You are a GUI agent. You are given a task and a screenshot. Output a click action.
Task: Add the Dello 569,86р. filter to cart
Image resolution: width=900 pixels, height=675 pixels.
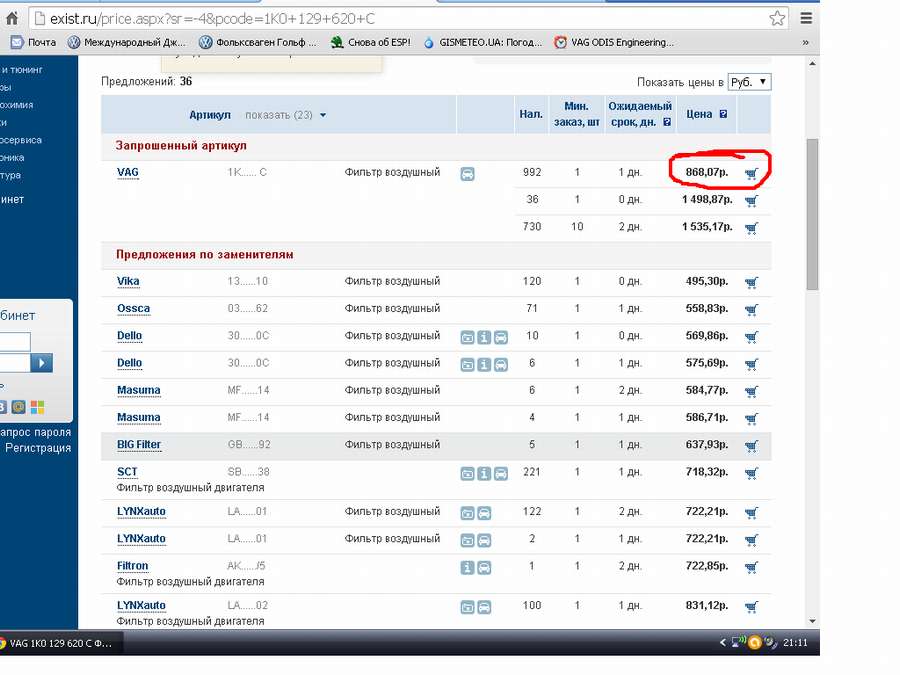(751, 337)
